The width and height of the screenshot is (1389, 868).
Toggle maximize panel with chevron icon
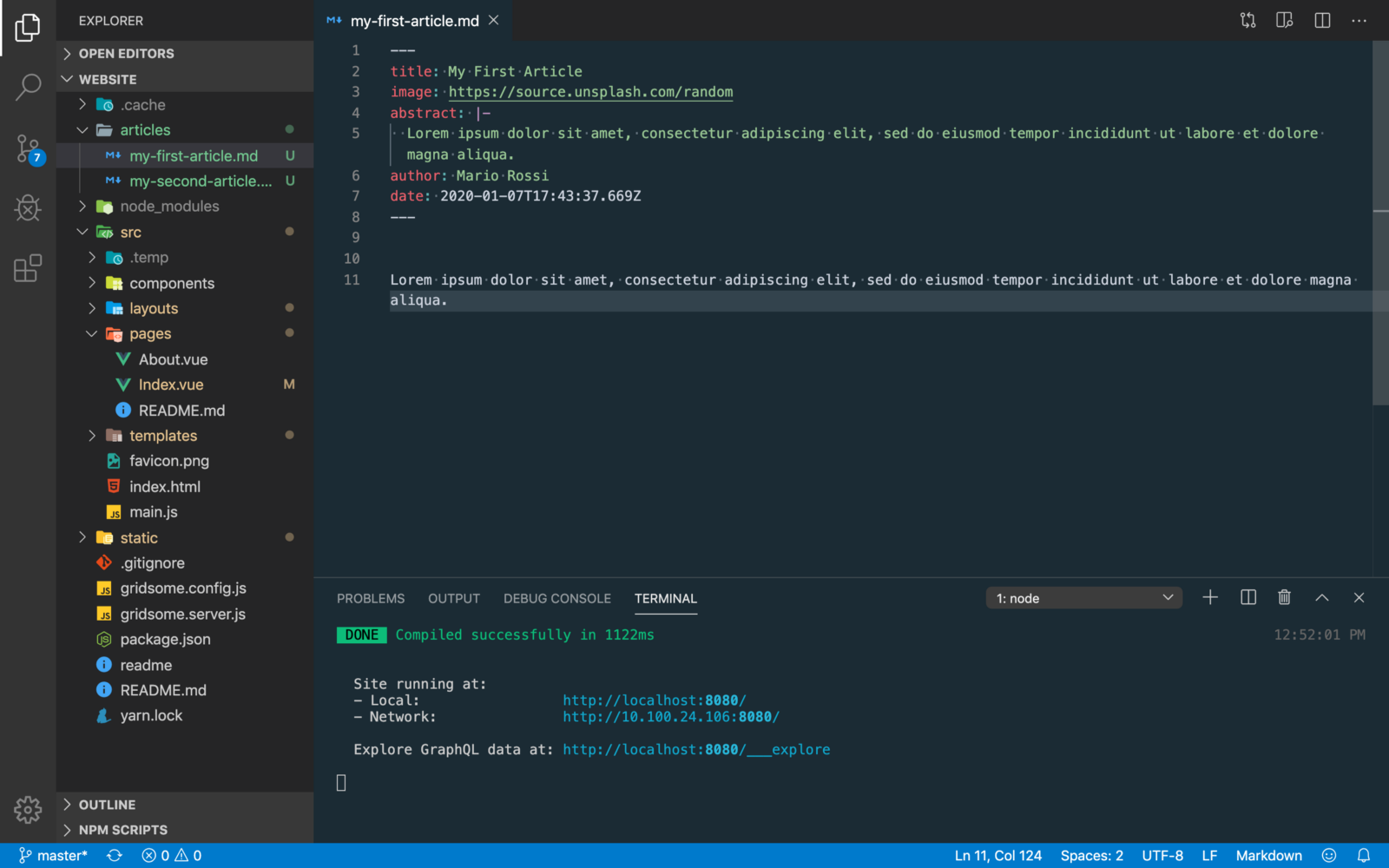tap(1322, 597)
